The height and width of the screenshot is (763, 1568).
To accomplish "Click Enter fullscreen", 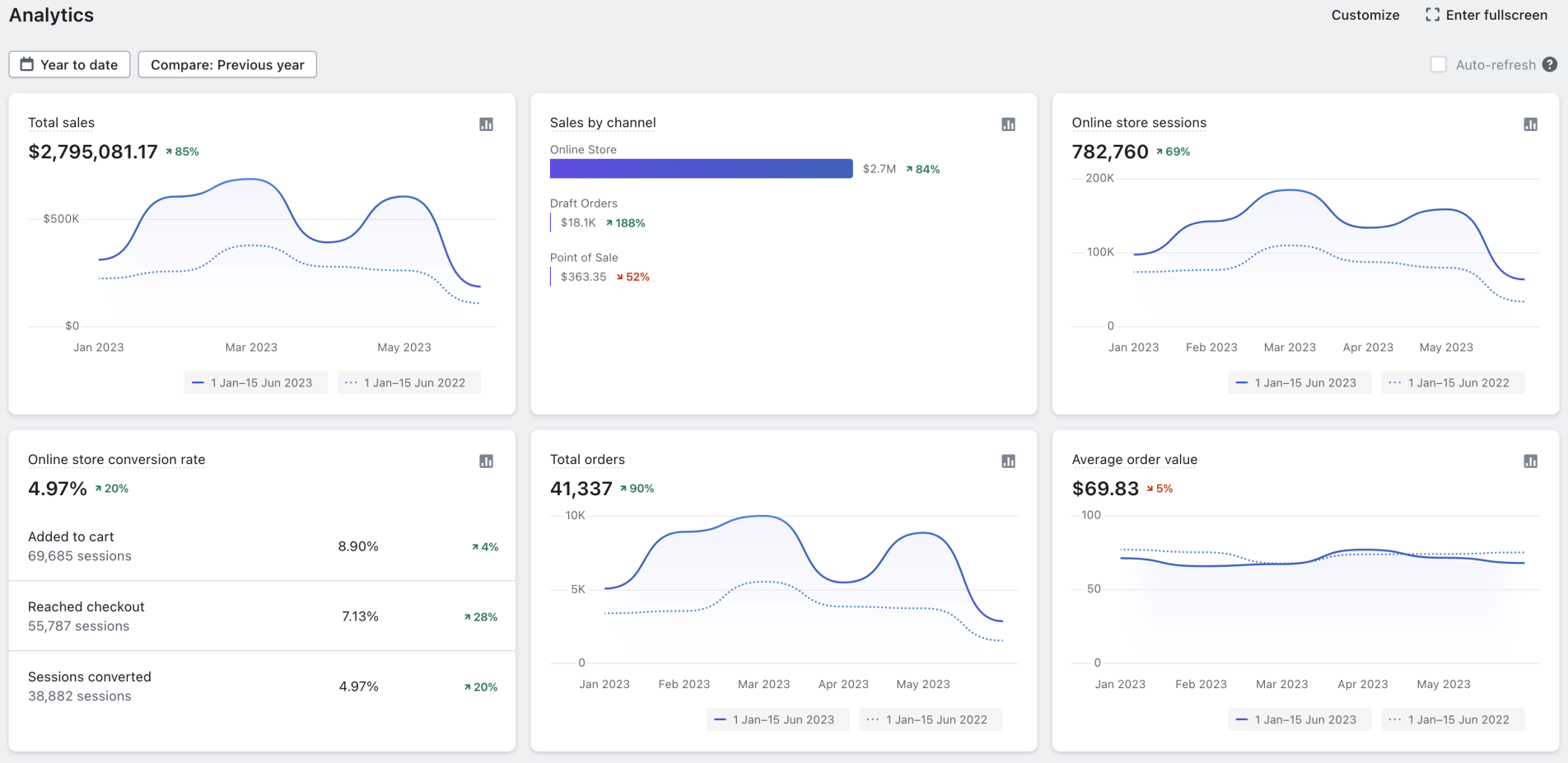I will pos(1486,15).
